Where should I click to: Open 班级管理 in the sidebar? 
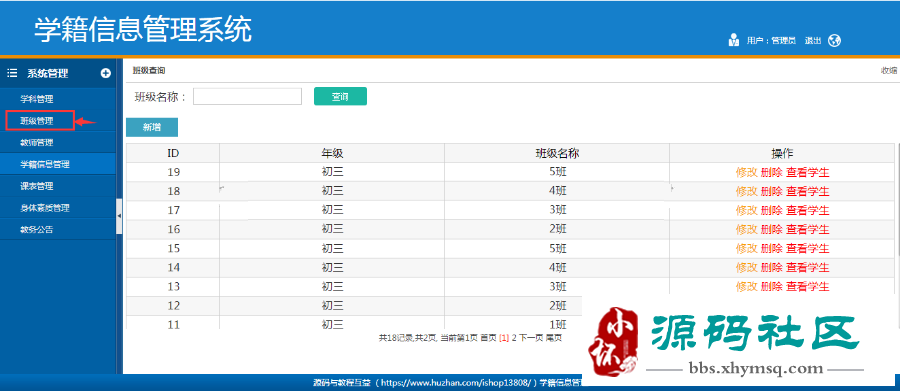coord(37,121)
